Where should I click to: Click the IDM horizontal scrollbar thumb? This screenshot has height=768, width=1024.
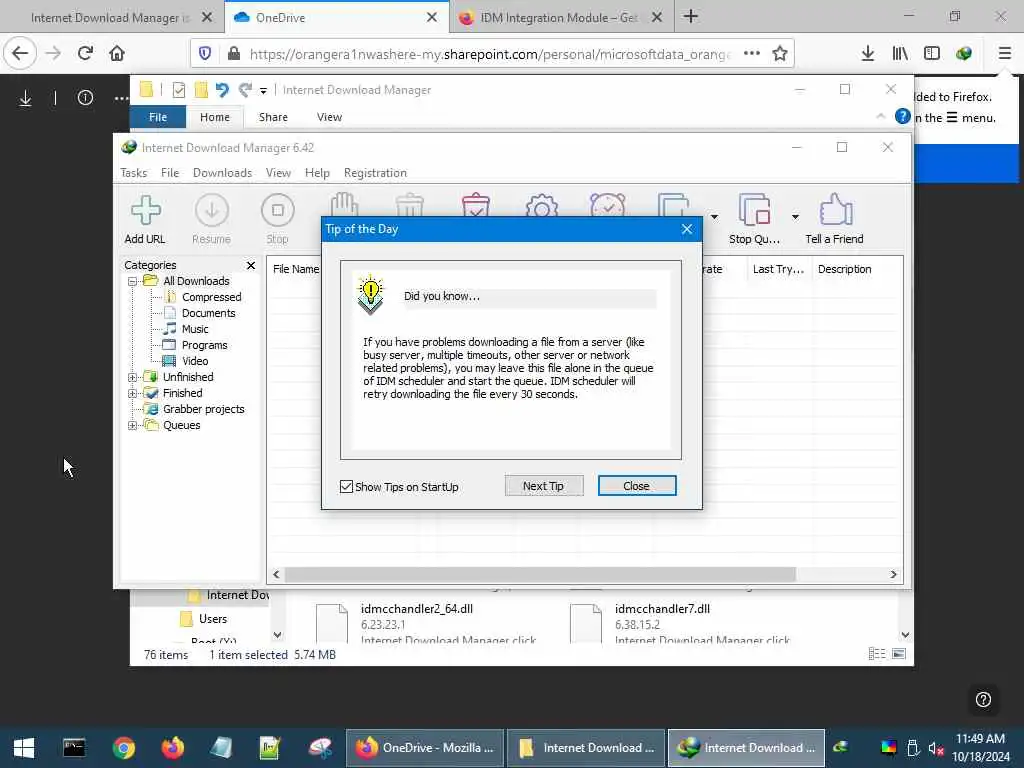540,575
